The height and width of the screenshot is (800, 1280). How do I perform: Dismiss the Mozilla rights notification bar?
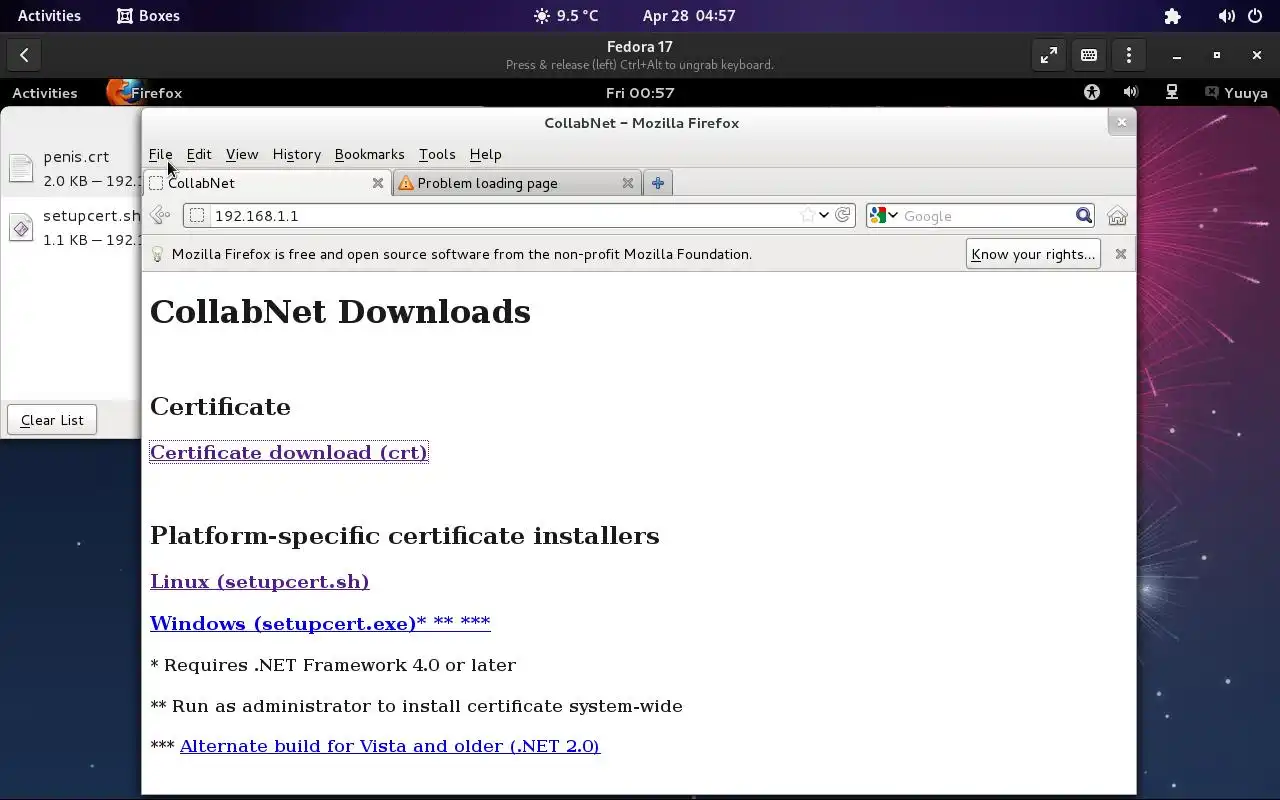pos(1121,254)
